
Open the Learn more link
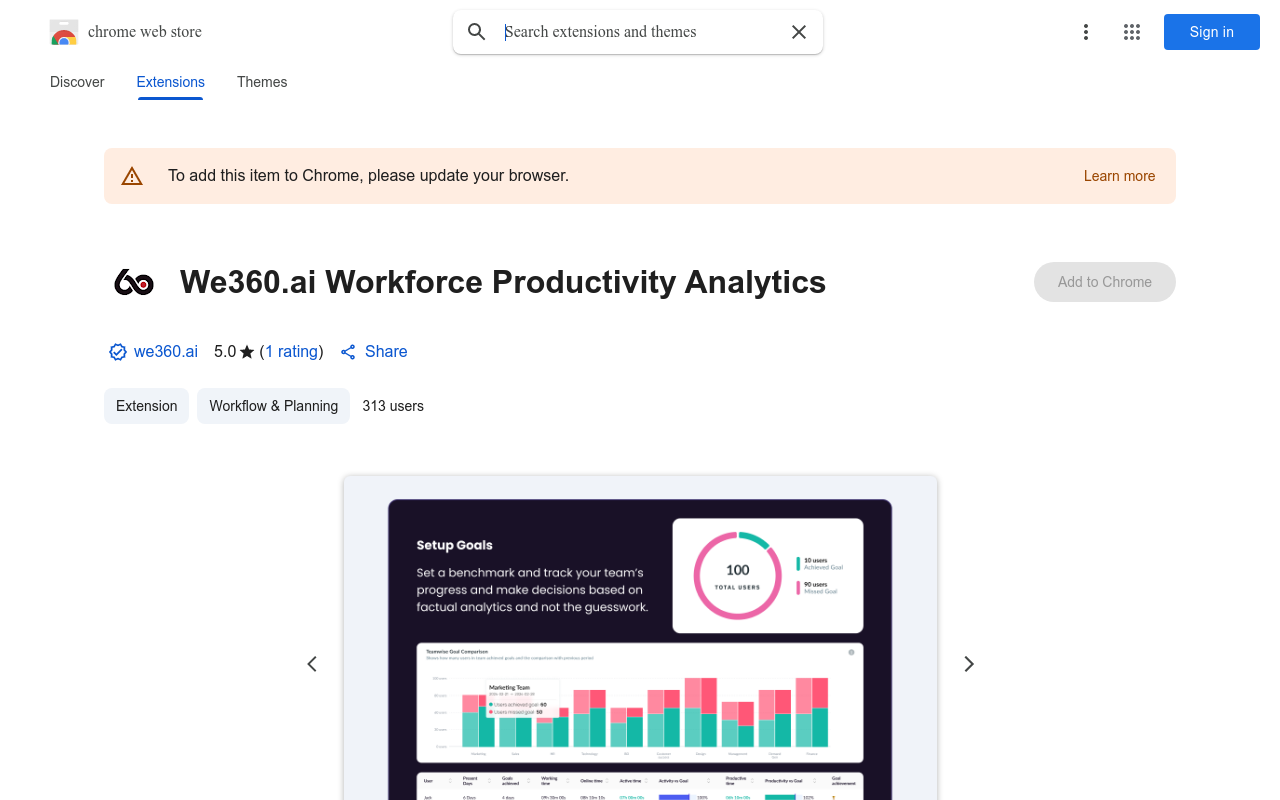[1119, 176]
